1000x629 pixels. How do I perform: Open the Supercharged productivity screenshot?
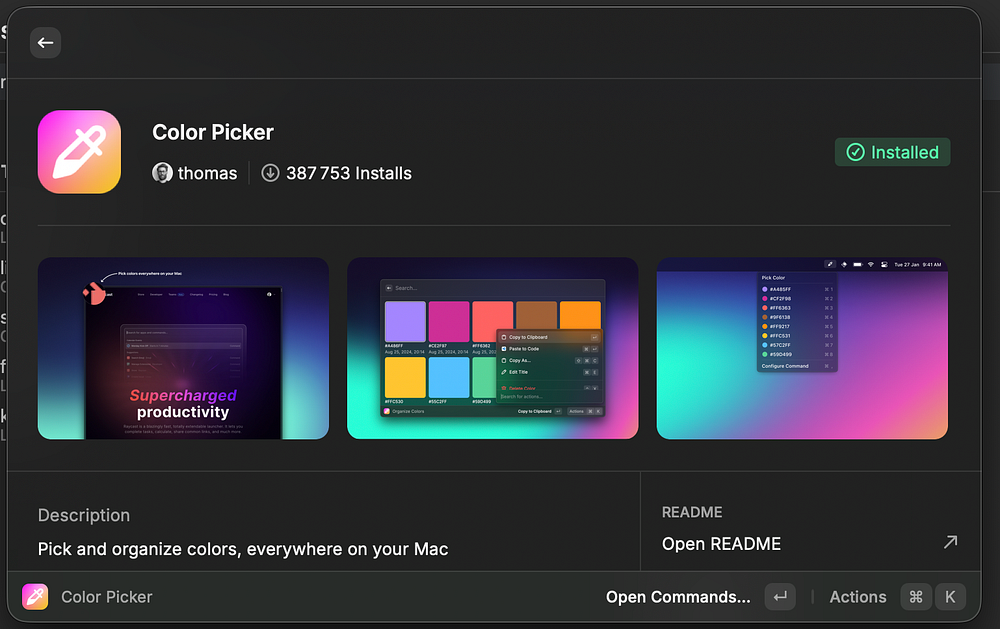click(x=183, y=348)
